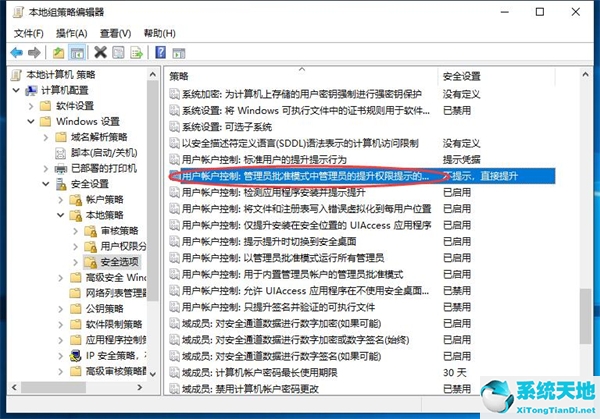Click the Properties toolbar icon
Screen dimensions: 600x419
[118, 52]
